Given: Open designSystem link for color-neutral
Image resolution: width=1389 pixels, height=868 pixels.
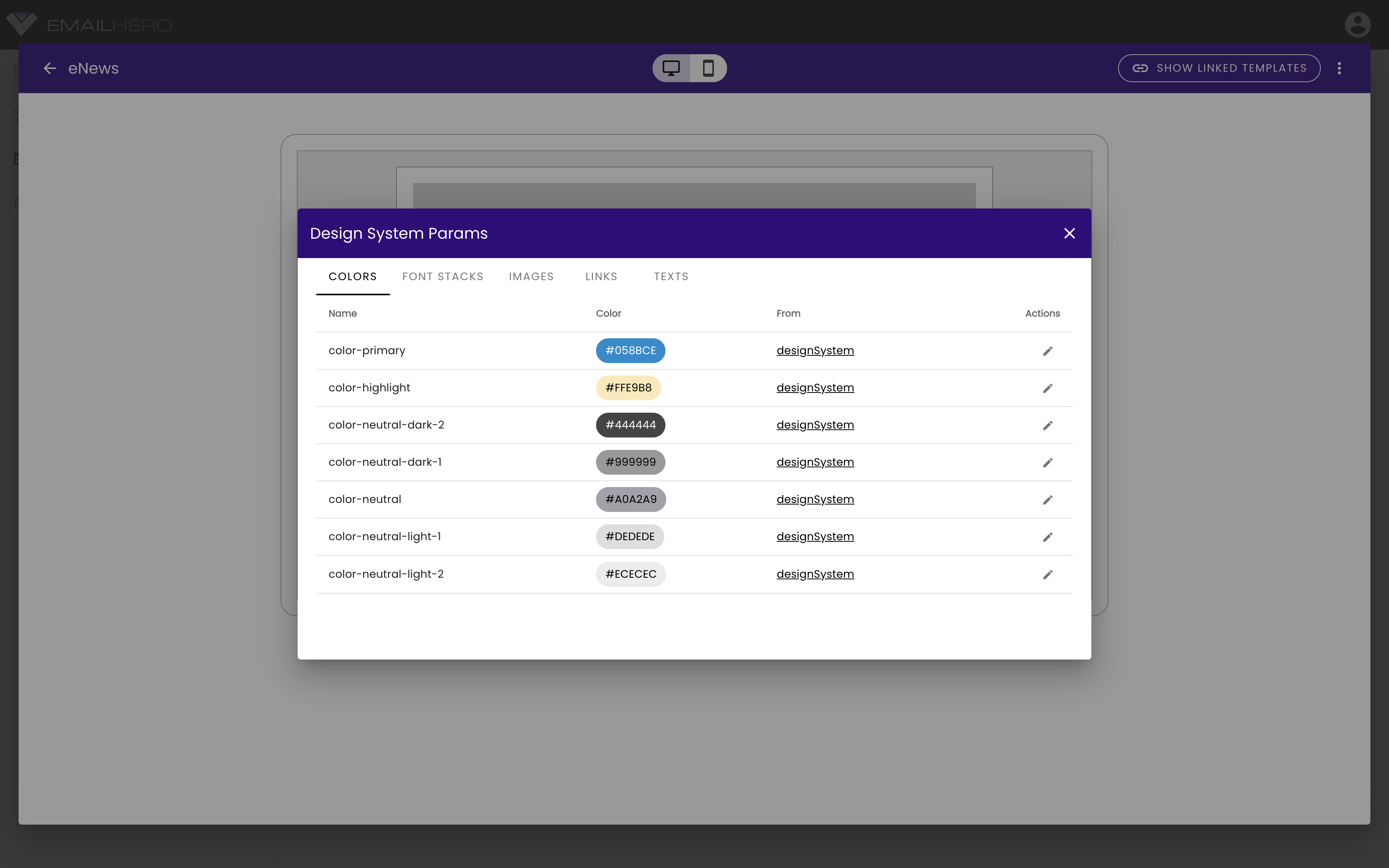Looking at the screenshot, I should pyautogui.click(x=815, y=499).
